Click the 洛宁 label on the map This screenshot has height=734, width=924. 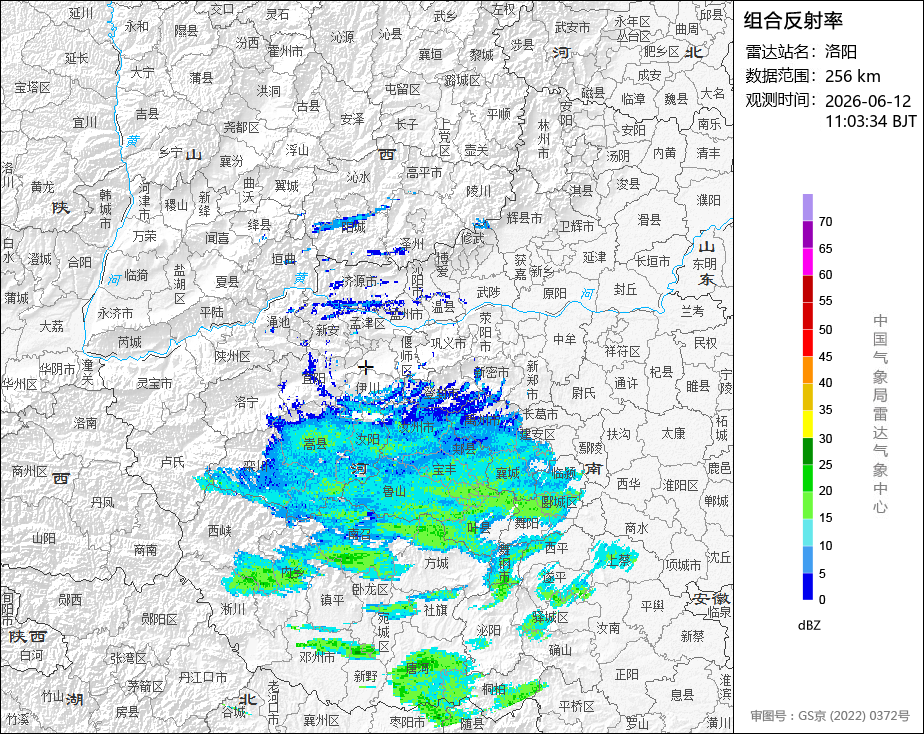pyautogui.click(x=246, y=402)
